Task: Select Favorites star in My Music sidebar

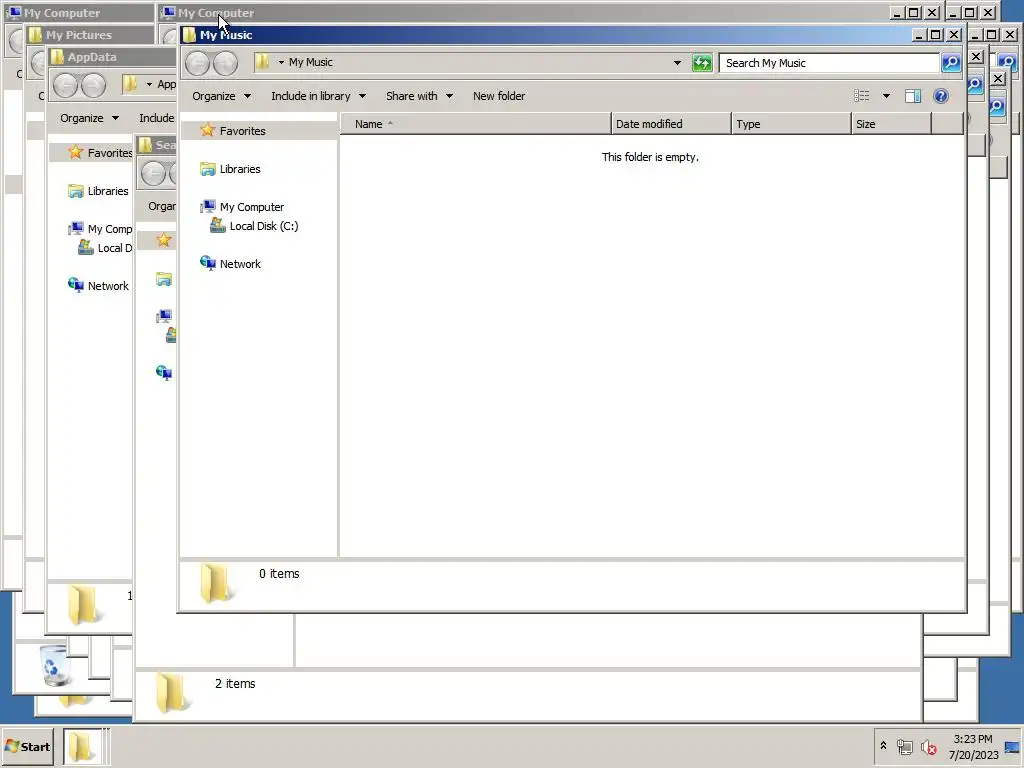Action: (x=208, y=130)
